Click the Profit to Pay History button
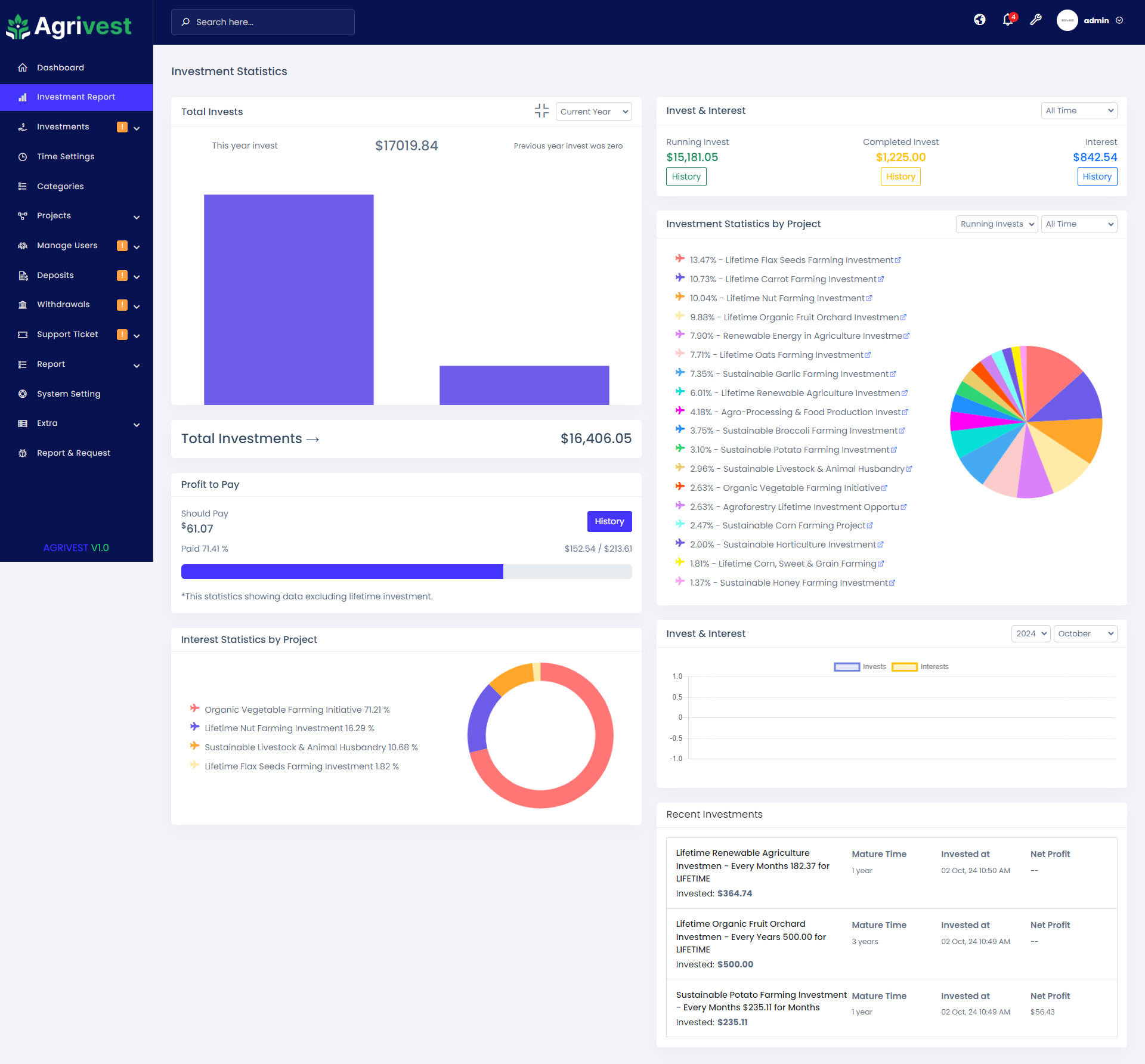This screenshot has height=1064, width=1145. coord(609,521)
